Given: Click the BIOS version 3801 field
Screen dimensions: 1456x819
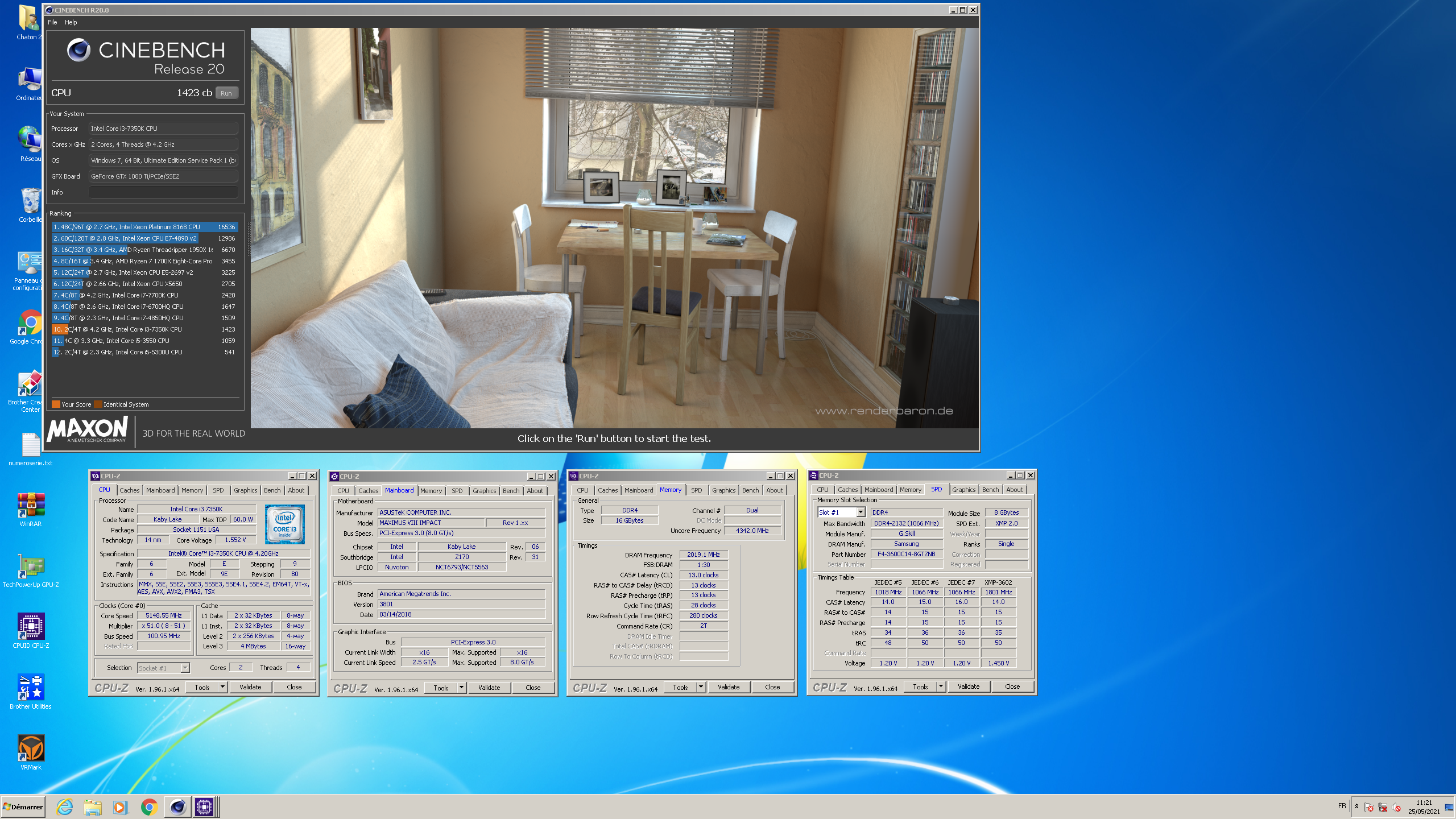Looking at the screenshot, I should 461,604.
